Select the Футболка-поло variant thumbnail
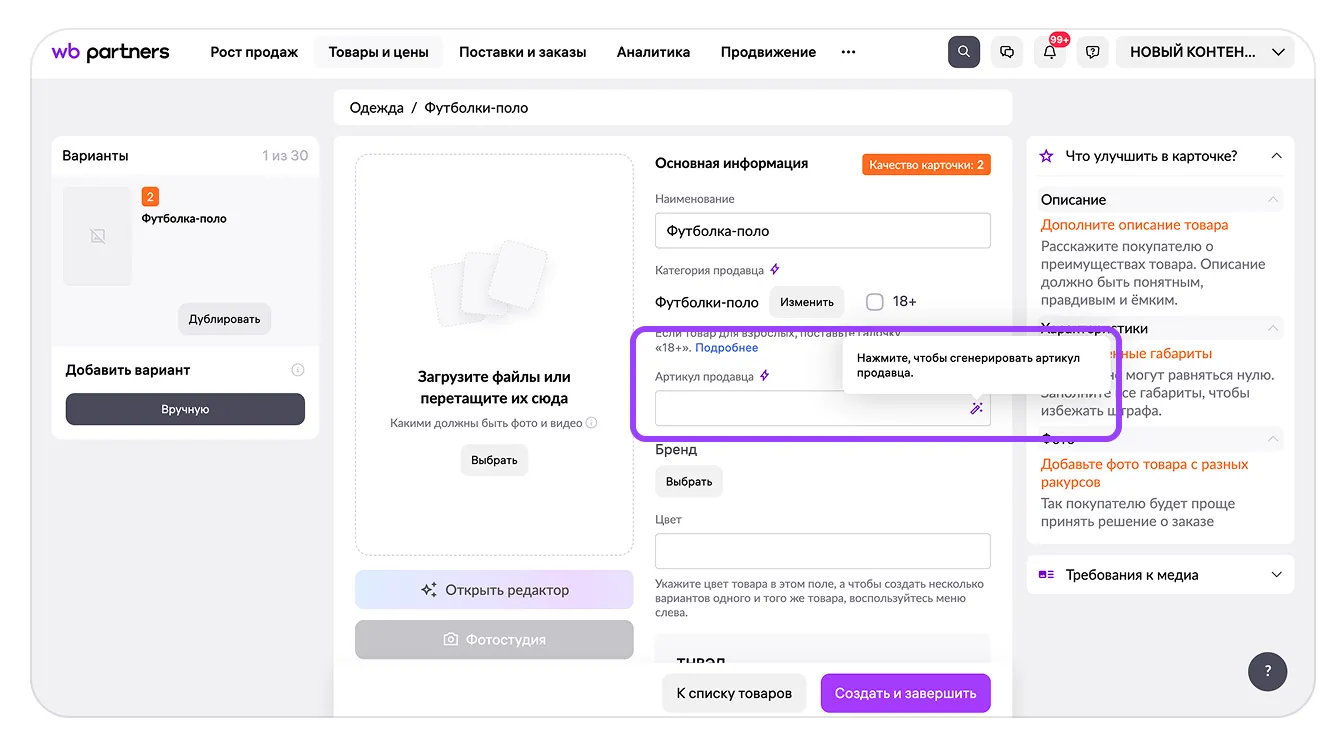The width and height of the screenshot is (1344, 746). coord(98,236)
